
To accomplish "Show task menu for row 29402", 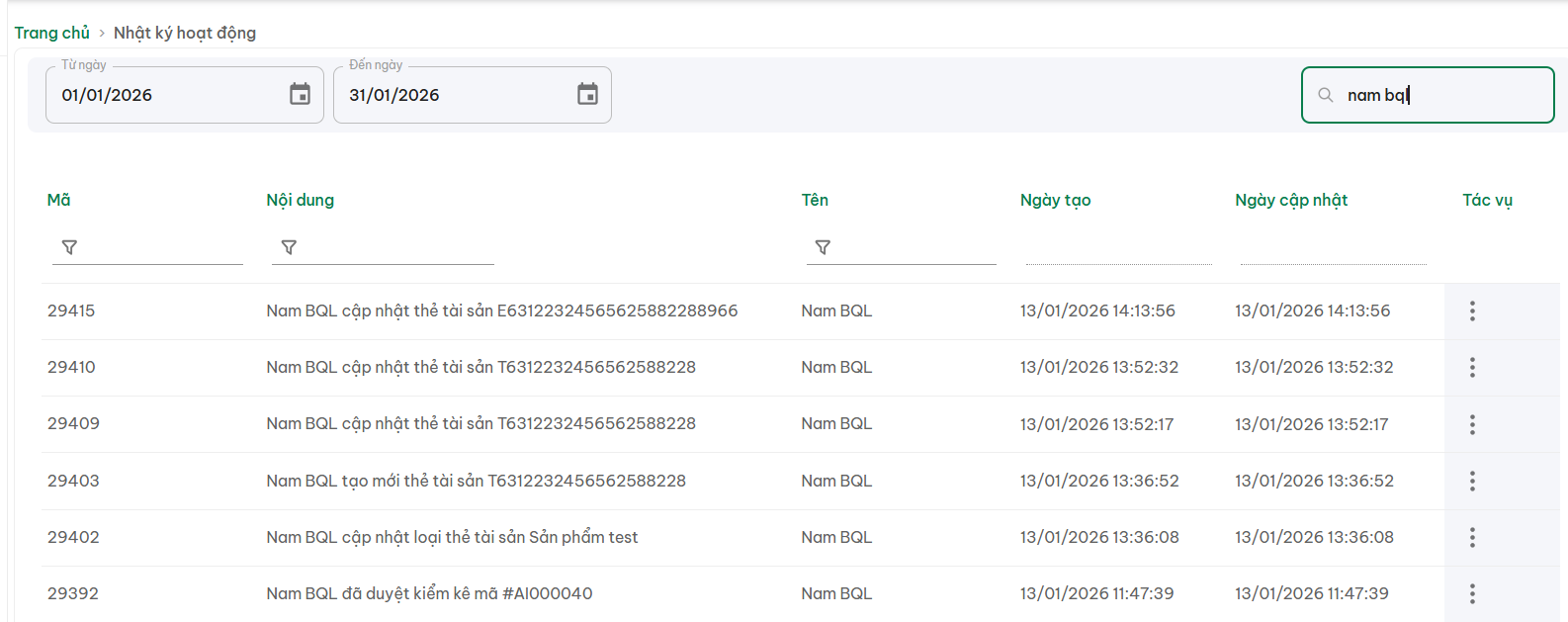I will [x=1472, y=537].
